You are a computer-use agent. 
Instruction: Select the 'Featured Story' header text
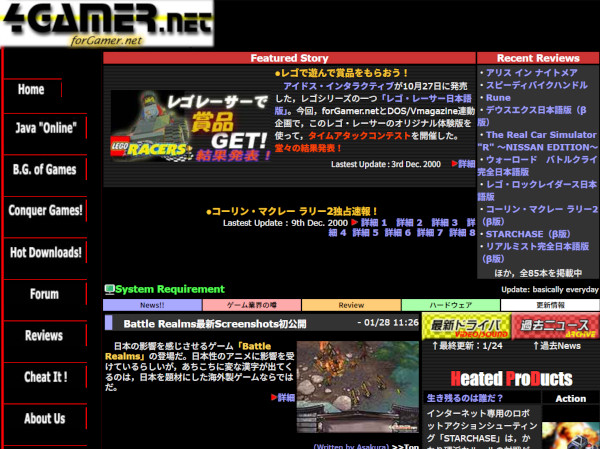coord(289,58)
